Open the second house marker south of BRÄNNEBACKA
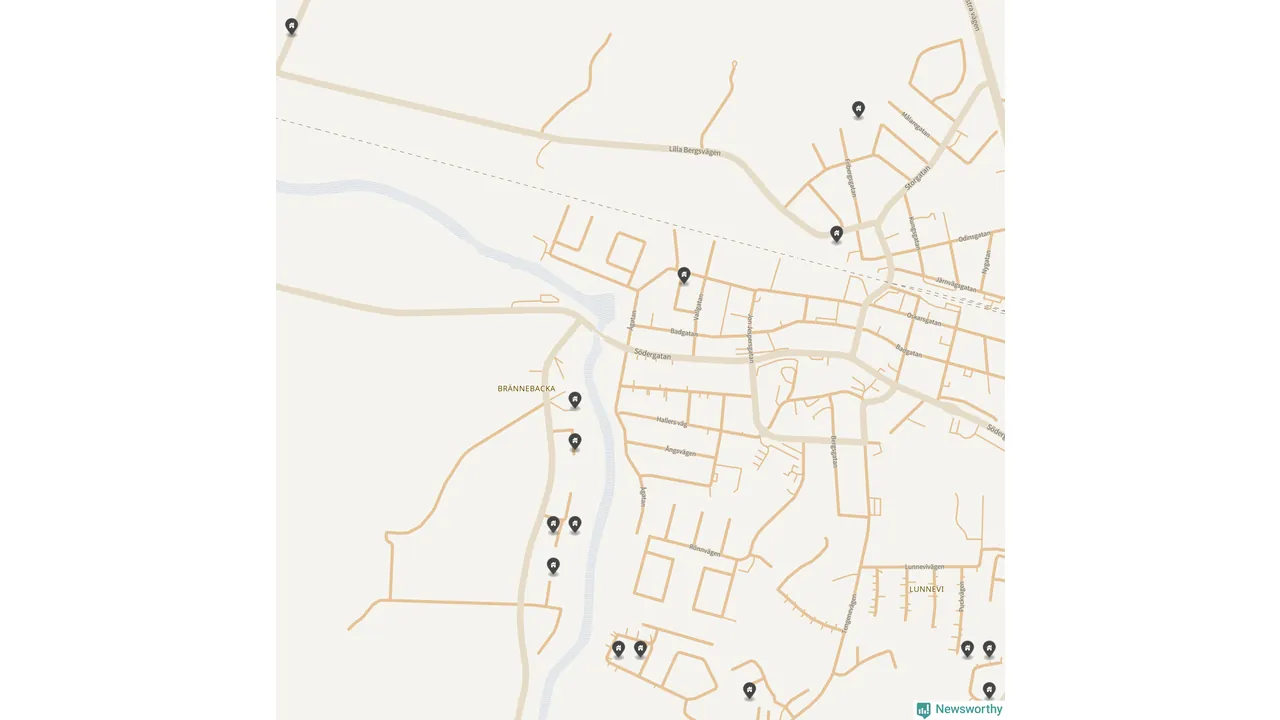This screenshot has width=1280, height=720. coord(575,441)
